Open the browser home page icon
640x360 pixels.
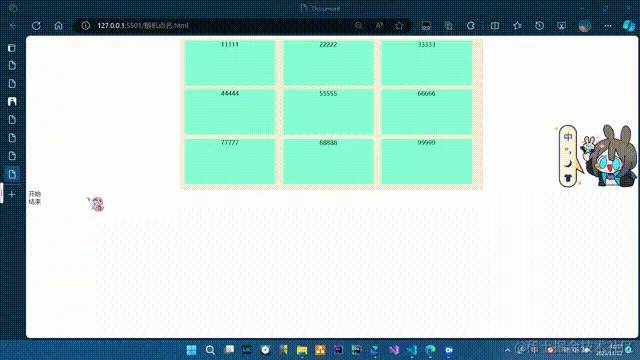point(58,26)
